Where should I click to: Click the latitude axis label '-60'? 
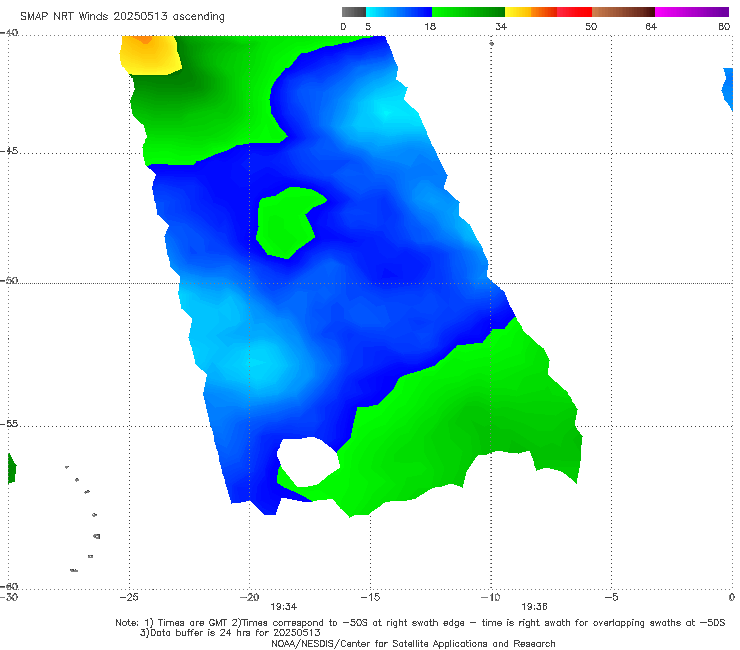coord(9,586)
